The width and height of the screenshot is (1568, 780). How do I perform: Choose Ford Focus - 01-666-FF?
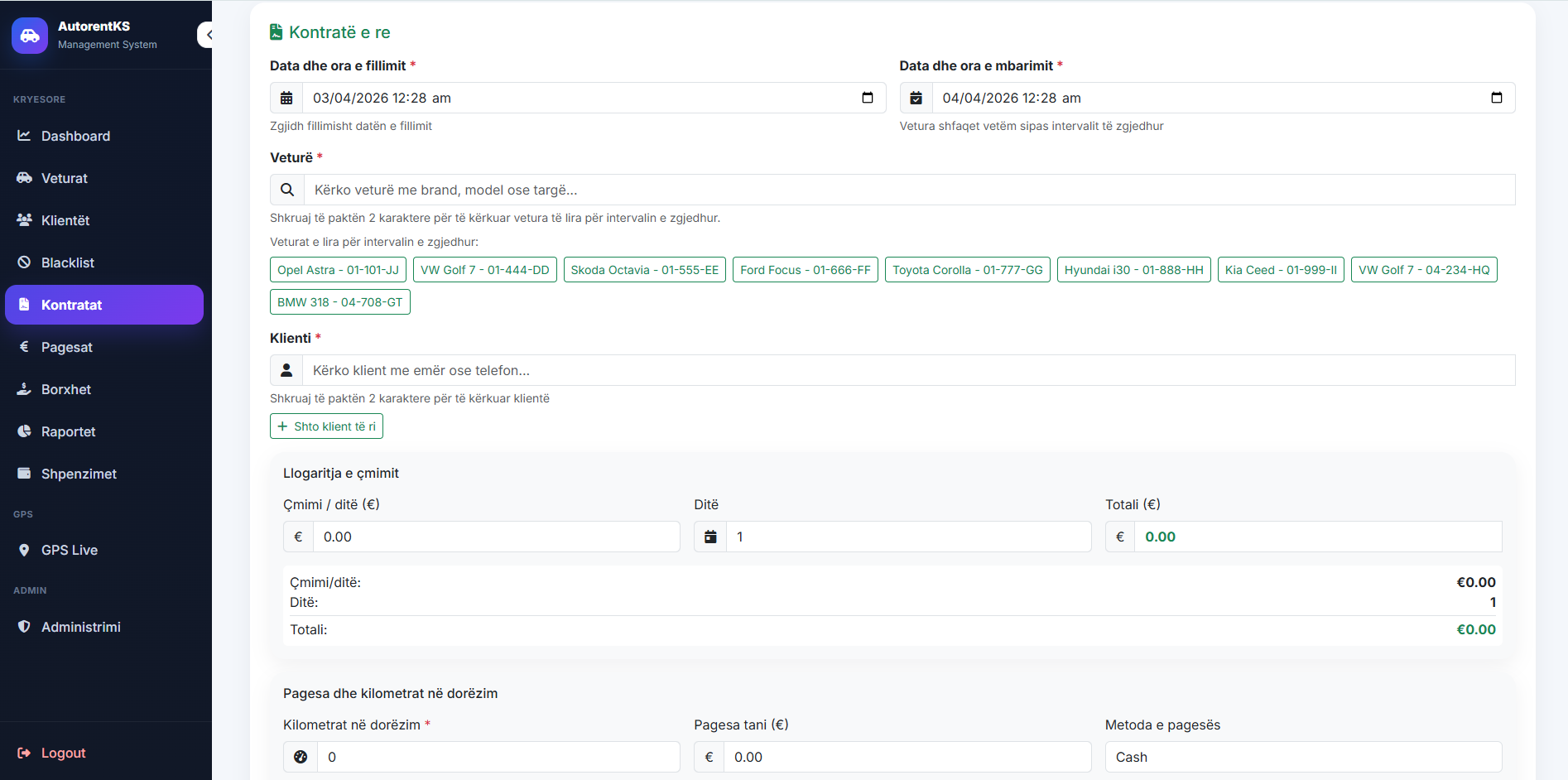coord(806,270)
